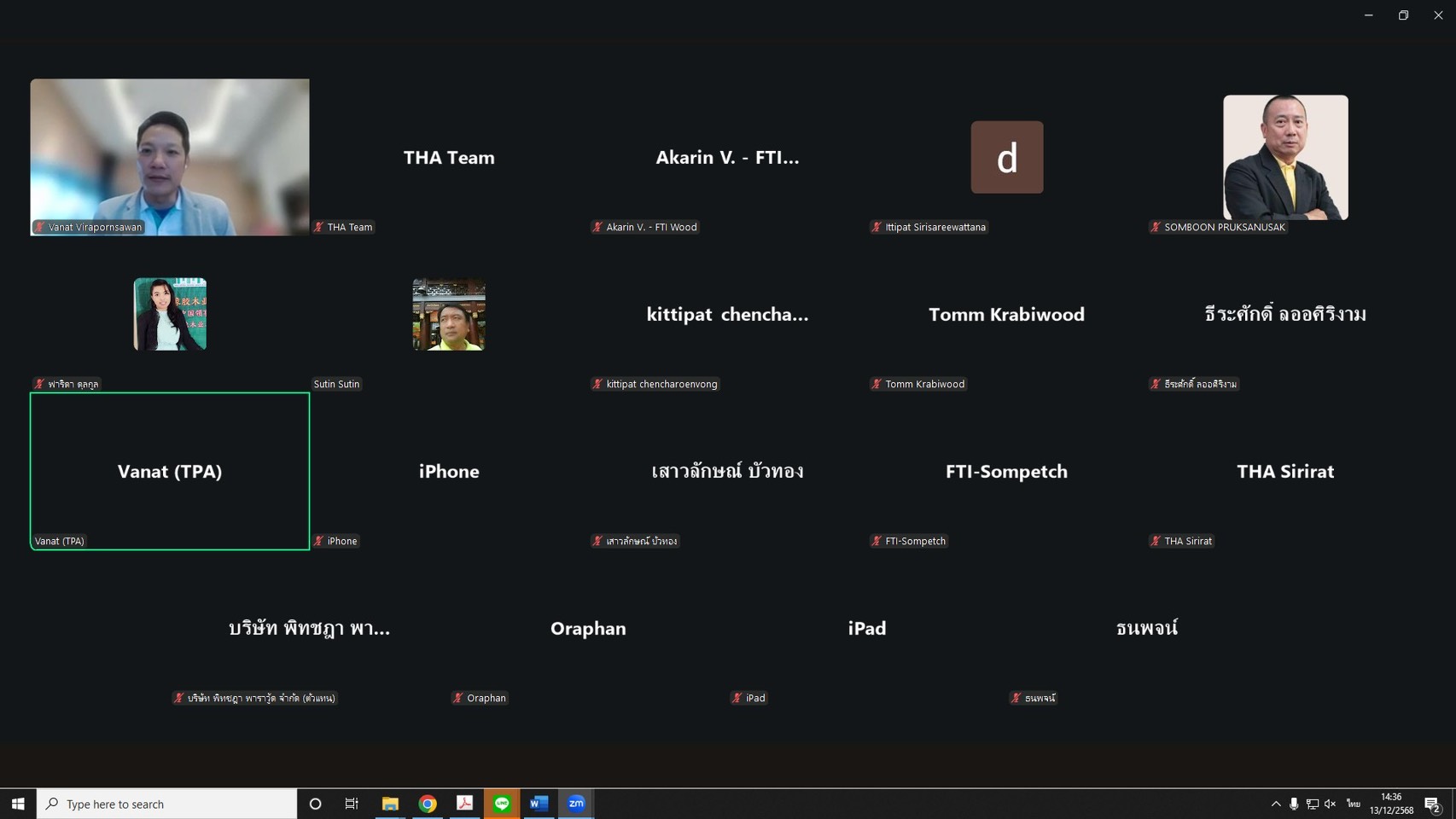The width and height of the screenshot is (1456, 819).
Task: Open the Thai input language switcher
Action: tap(1354, 804)
